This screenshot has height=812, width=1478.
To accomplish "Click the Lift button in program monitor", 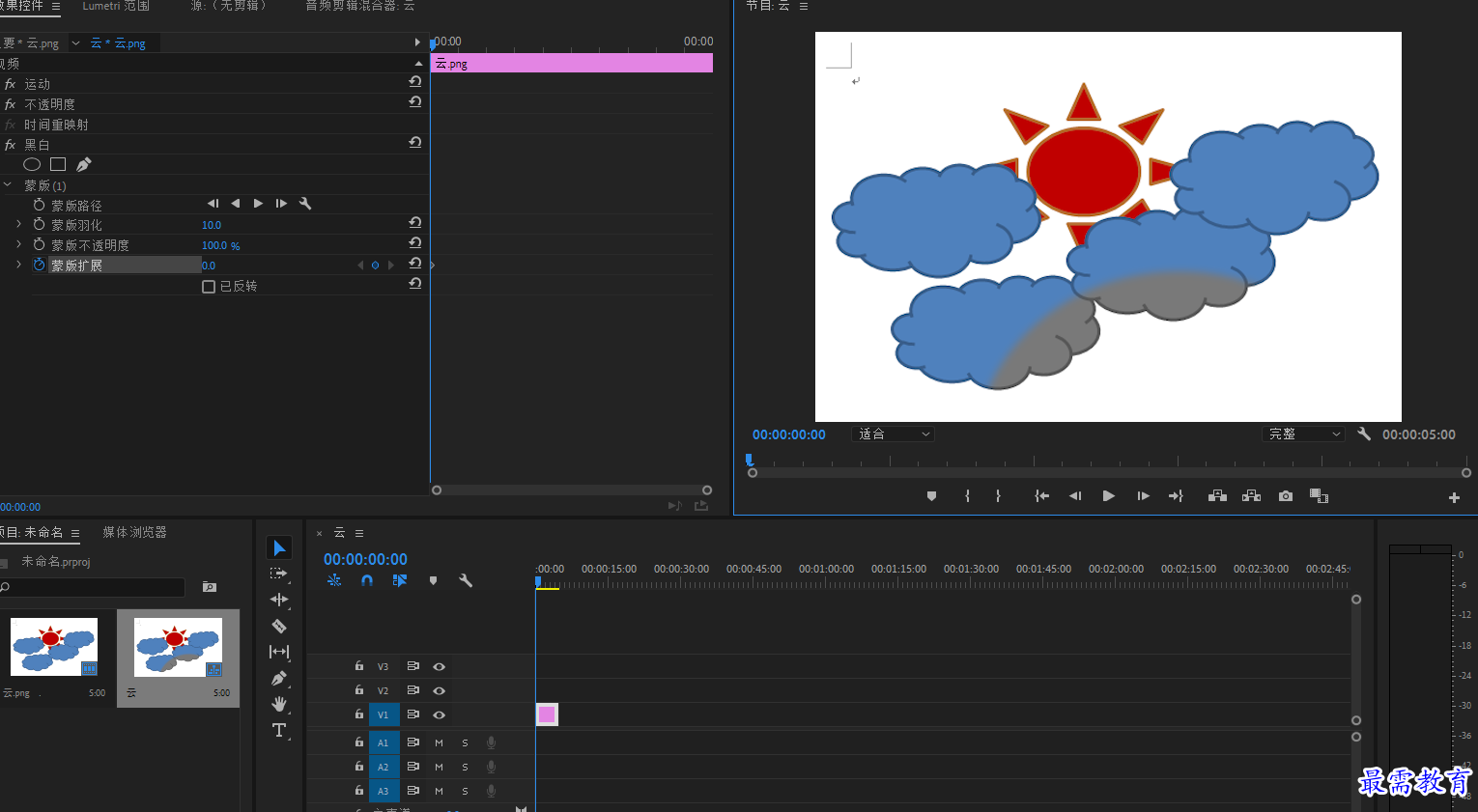I will point(1217,496).
